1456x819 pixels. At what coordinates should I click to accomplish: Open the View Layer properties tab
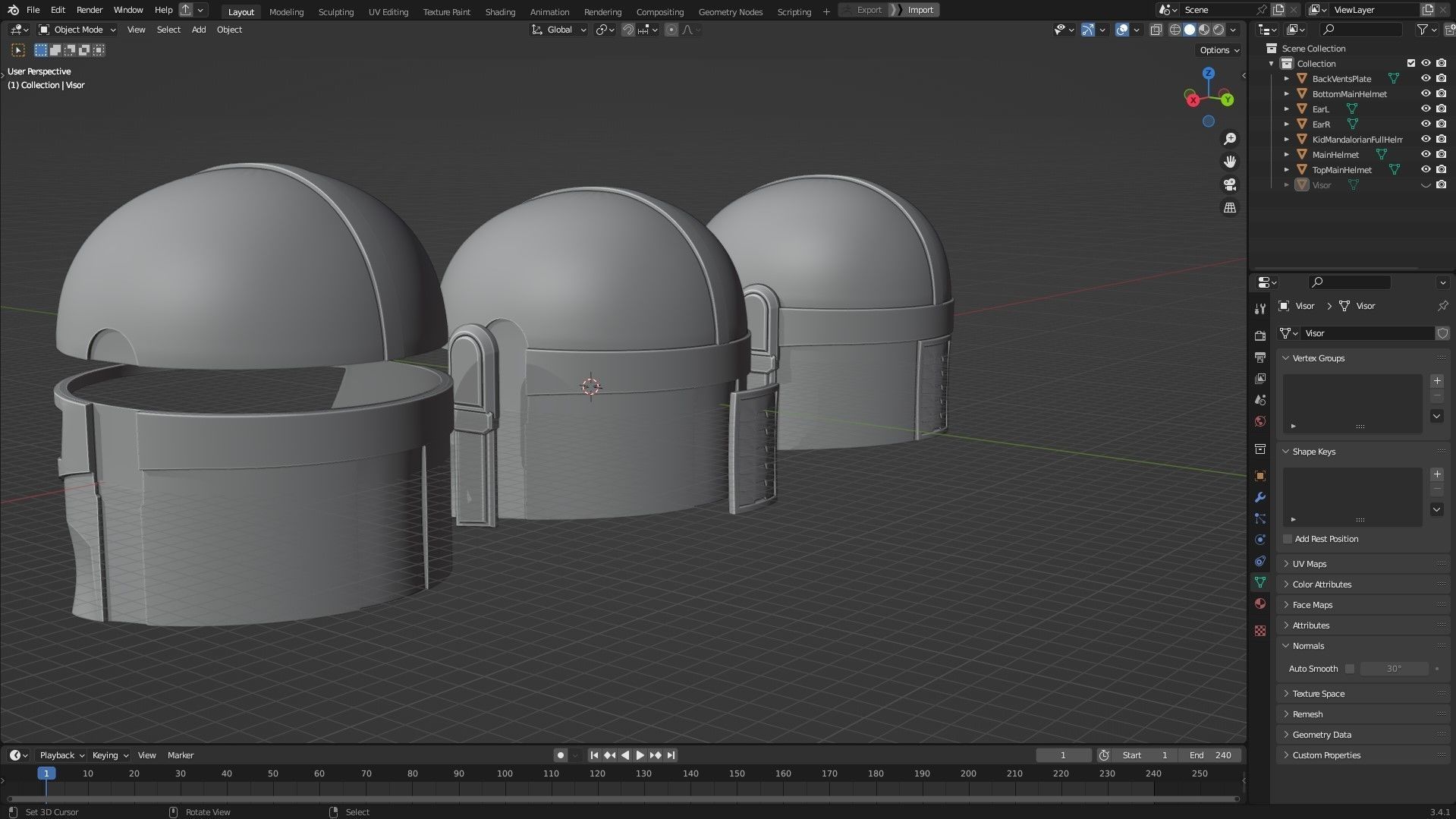(x=1260, y=378)
